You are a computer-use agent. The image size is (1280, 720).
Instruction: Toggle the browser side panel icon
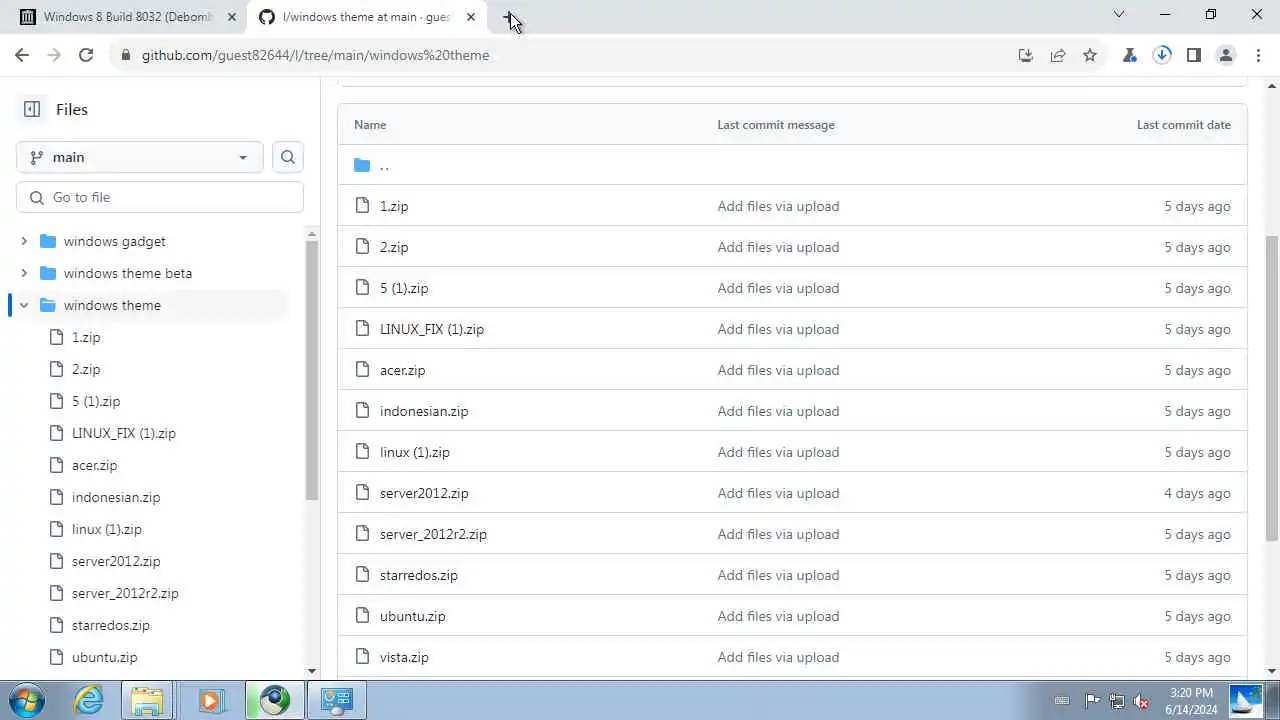(1194, 55)
